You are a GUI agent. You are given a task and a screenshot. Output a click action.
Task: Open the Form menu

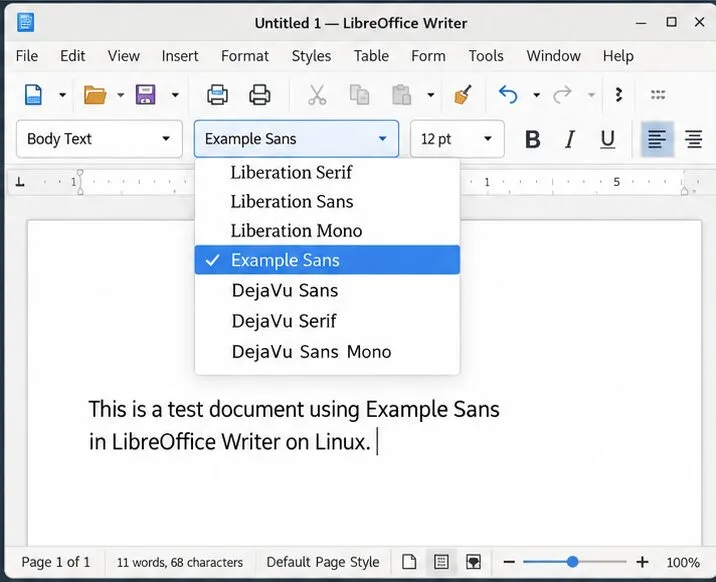428,56
